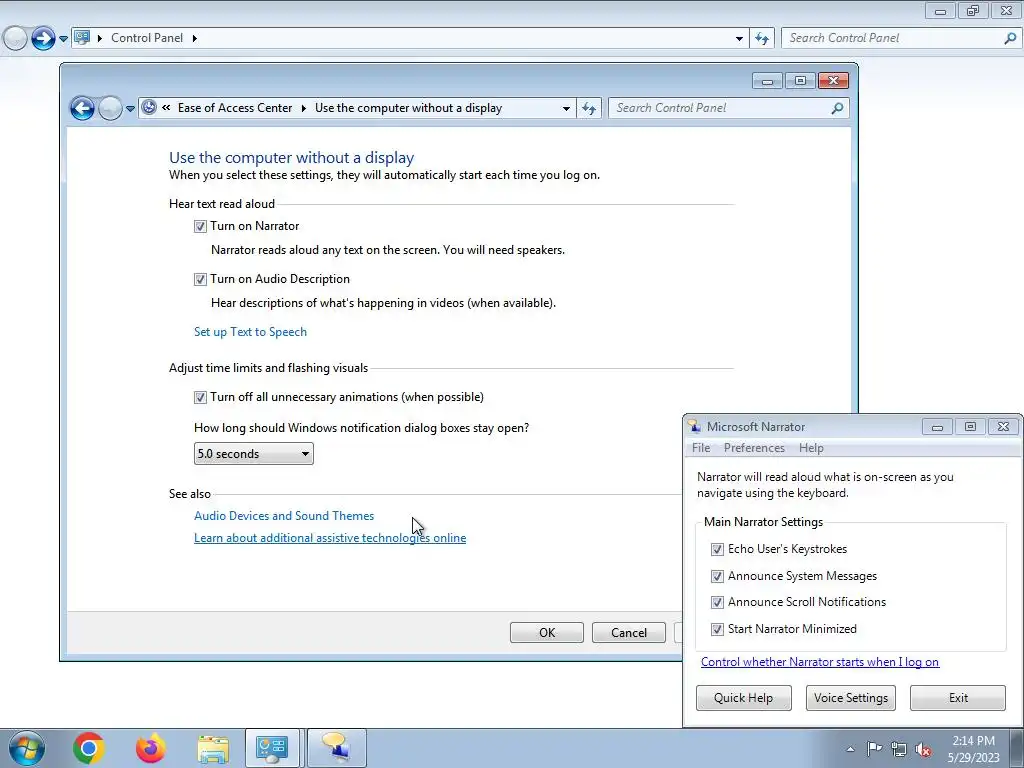Screen dimensions: 1024x768
Task: Open the Preferences menu in Narrator
Action: coord(754,448)
